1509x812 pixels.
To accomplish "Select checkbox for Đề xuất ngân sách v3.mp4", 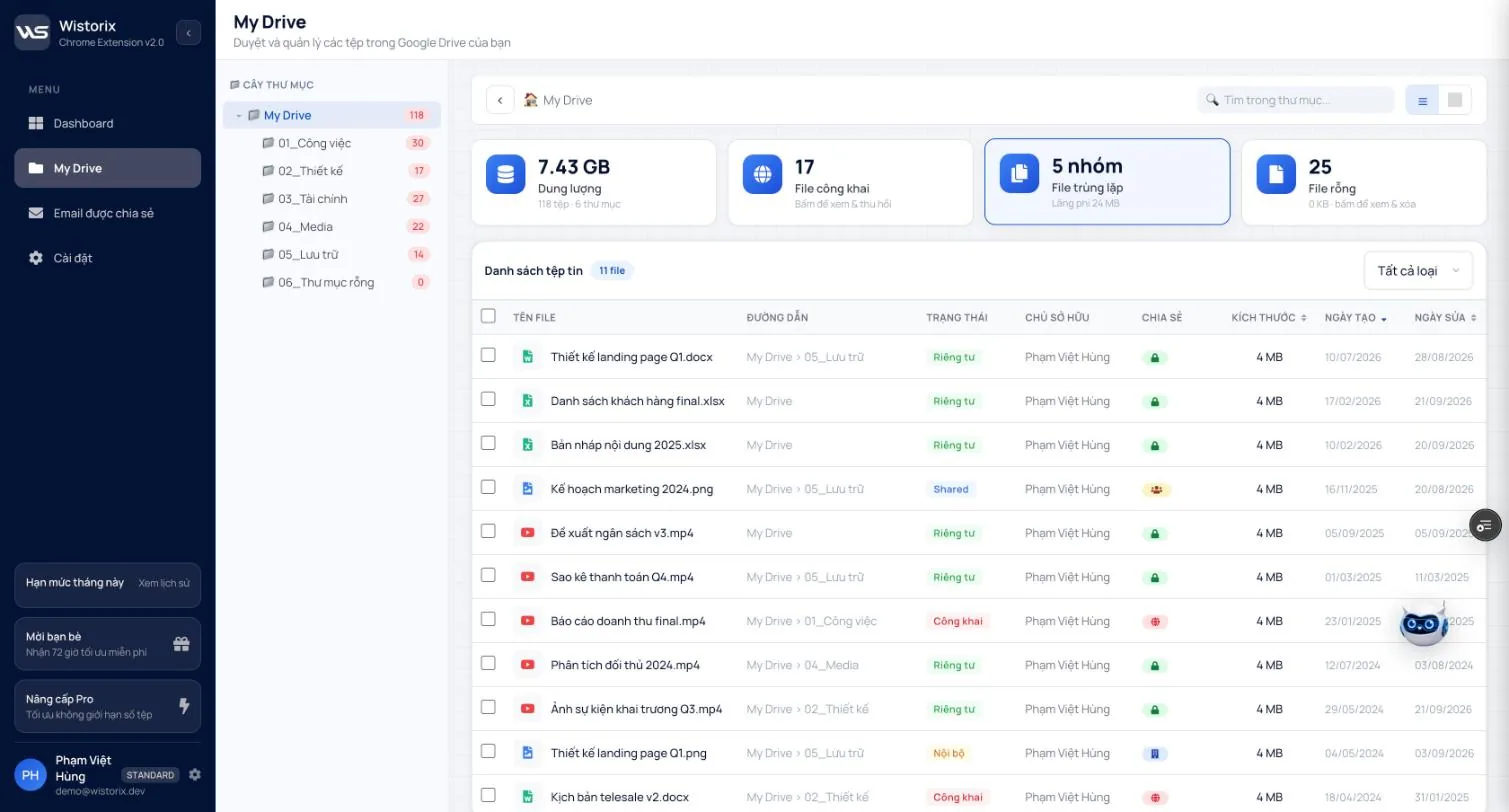I will click(488, 531).
